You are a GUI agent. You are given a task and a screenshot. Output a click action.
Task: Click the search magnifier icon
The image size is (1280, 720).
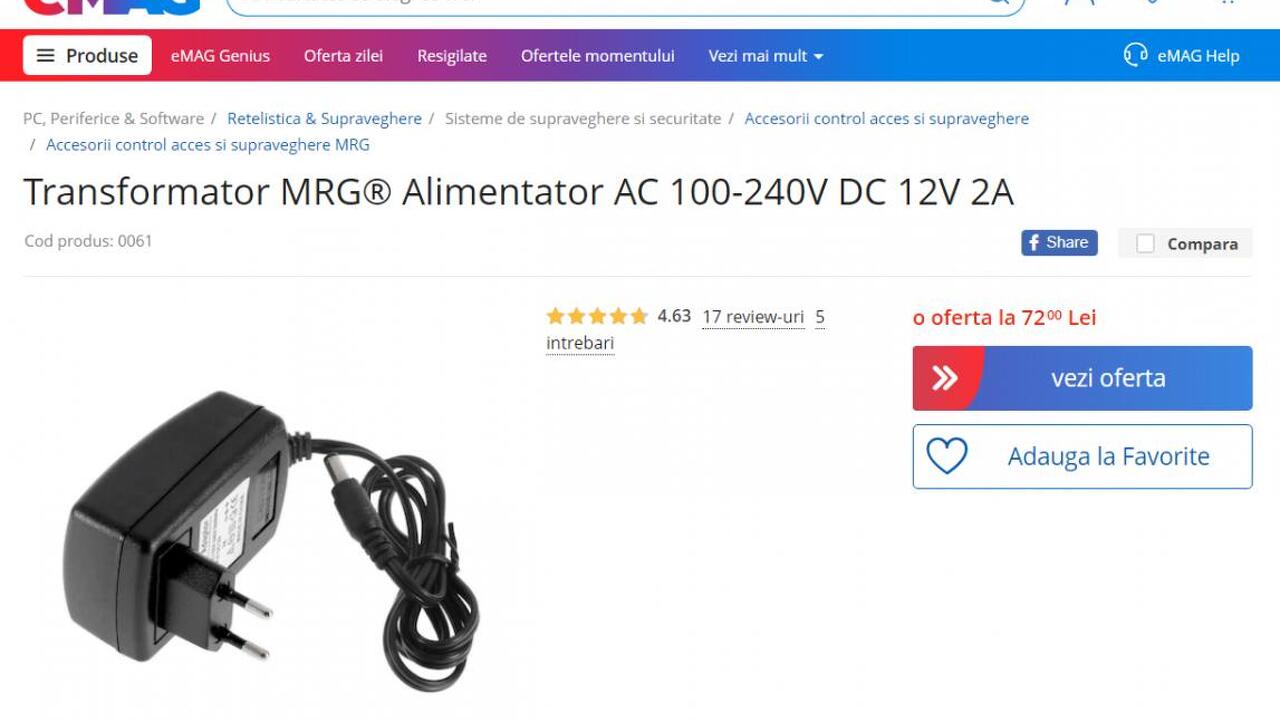(998, 3)
